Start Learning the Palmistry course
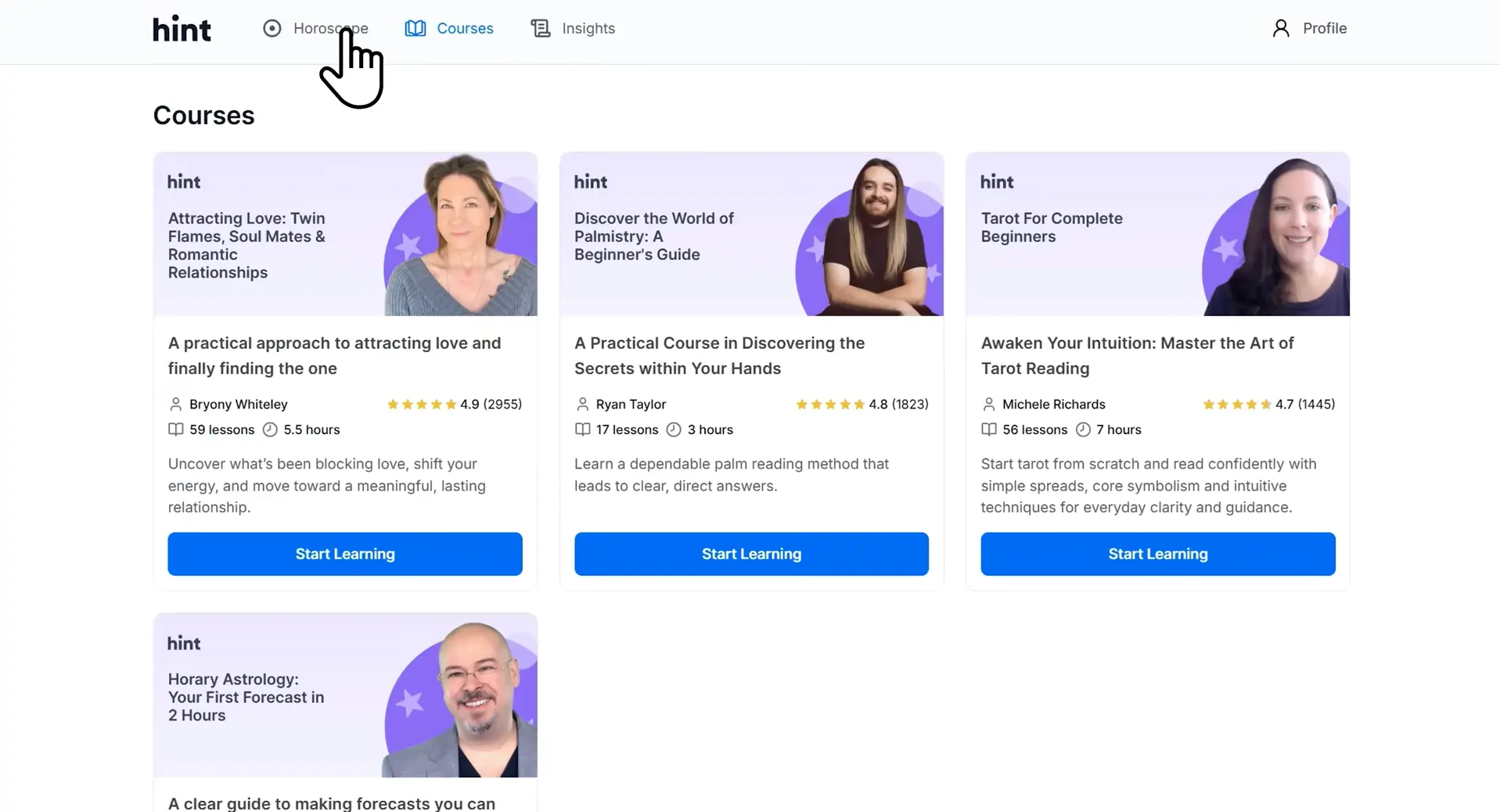The width and height of the screenshot is (1500, 812). 751,554
